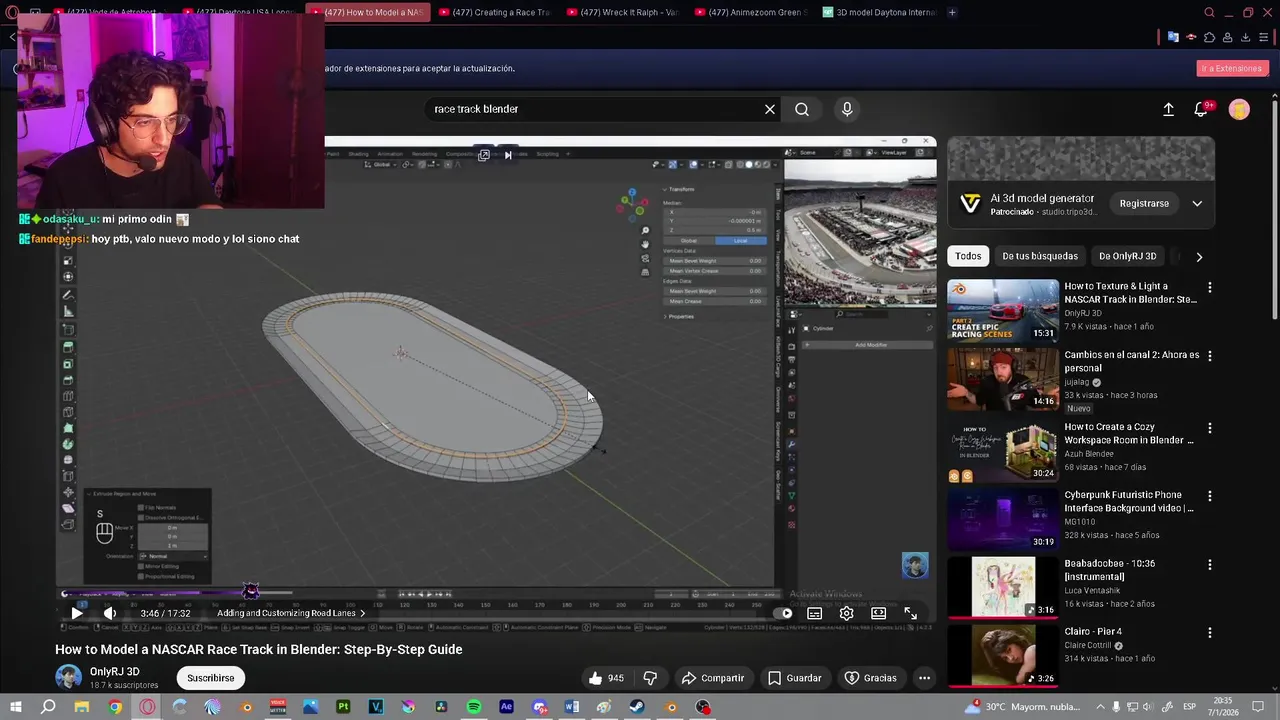This screenshot has width=1280, height=720.
Task: Open 'How to Create a Cozy Workspace Room' thumbnail
Action: [1003, 450]
